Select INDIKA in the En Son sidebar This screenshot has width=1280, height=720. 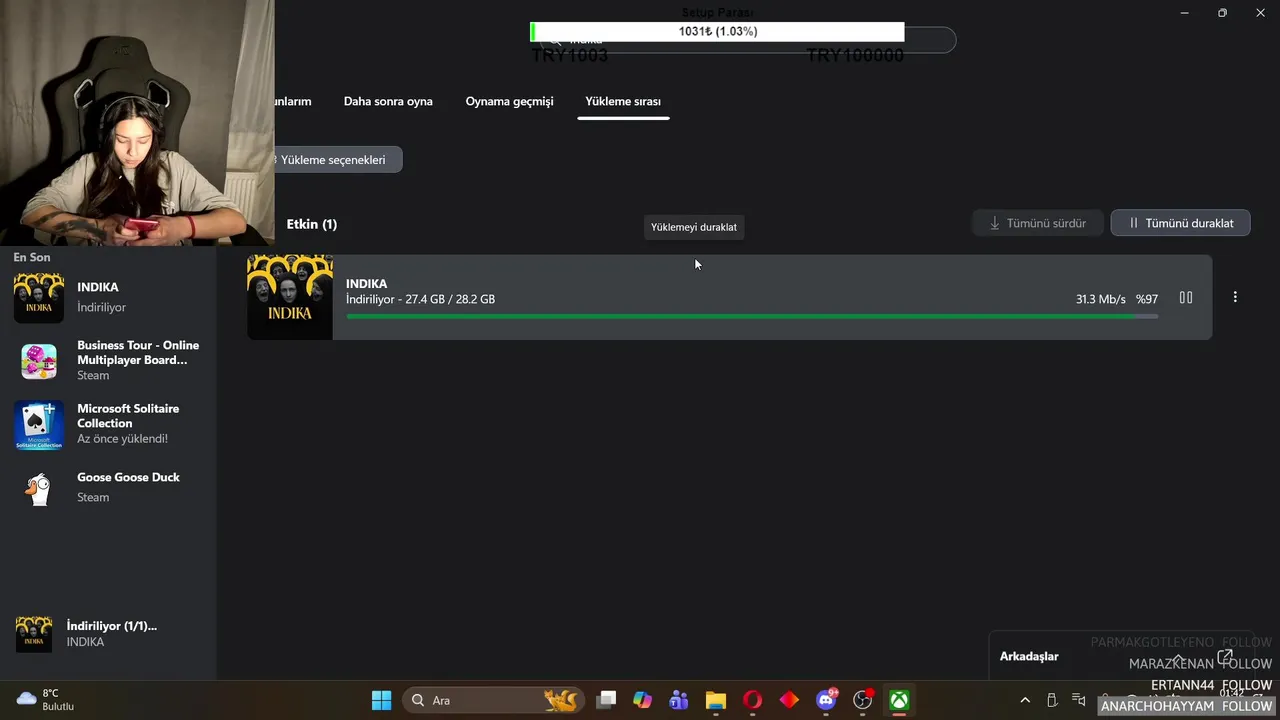click(108, 296)
